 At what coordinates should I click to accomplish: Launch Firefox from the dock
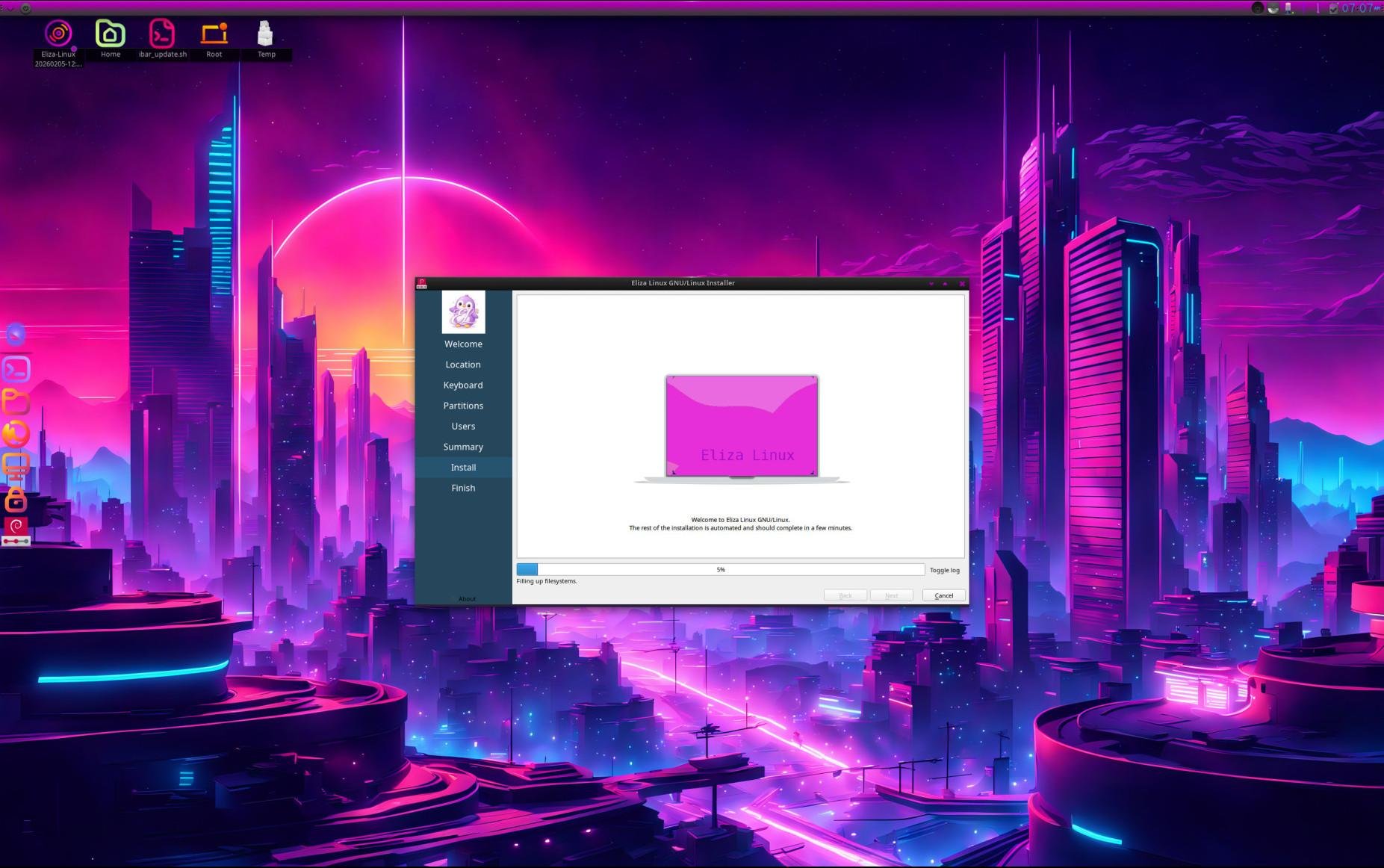[16, 433]
